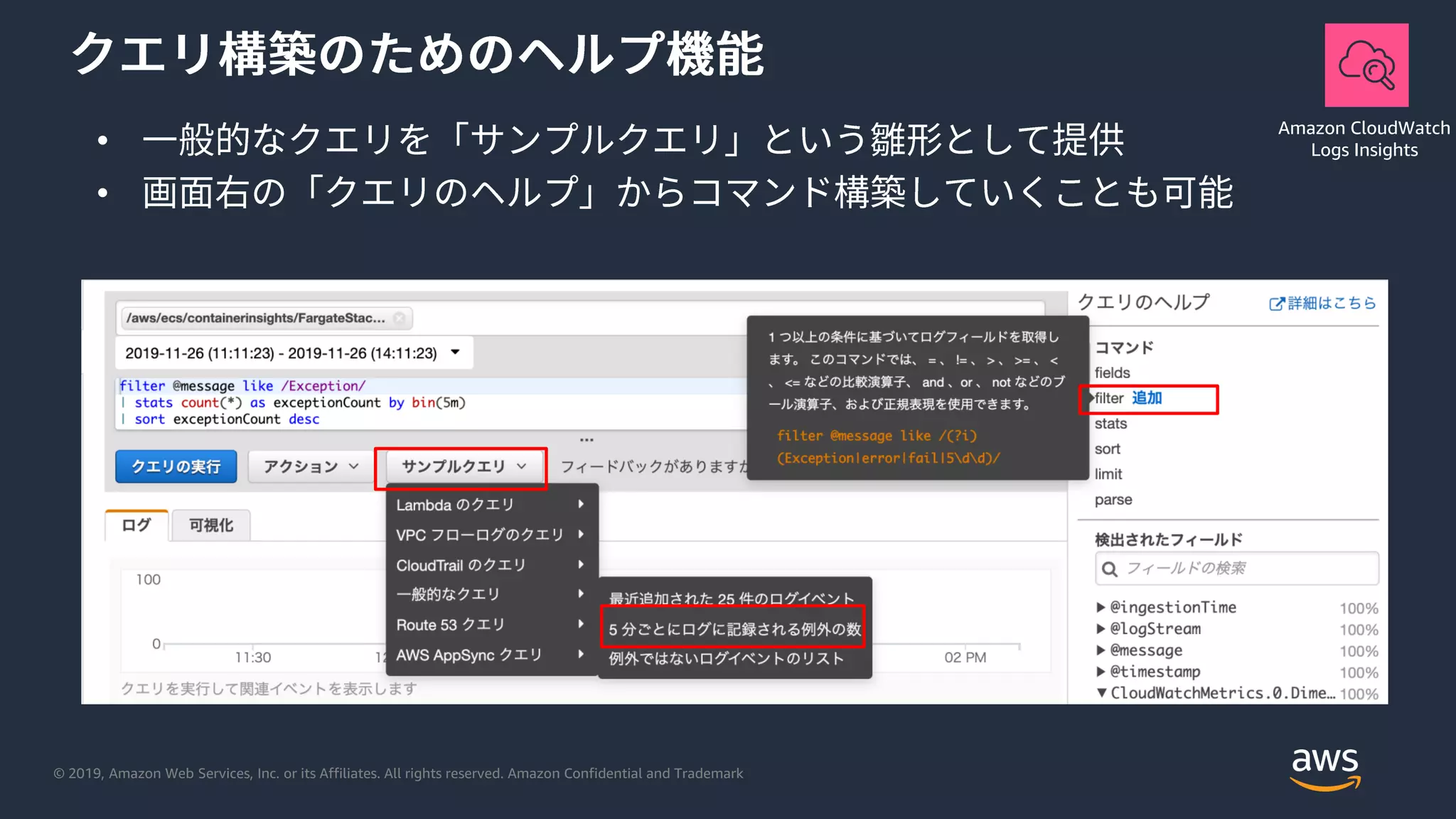Open the サンプルクエリ dropdown
Screen dimensions: 1456x819
463,467
